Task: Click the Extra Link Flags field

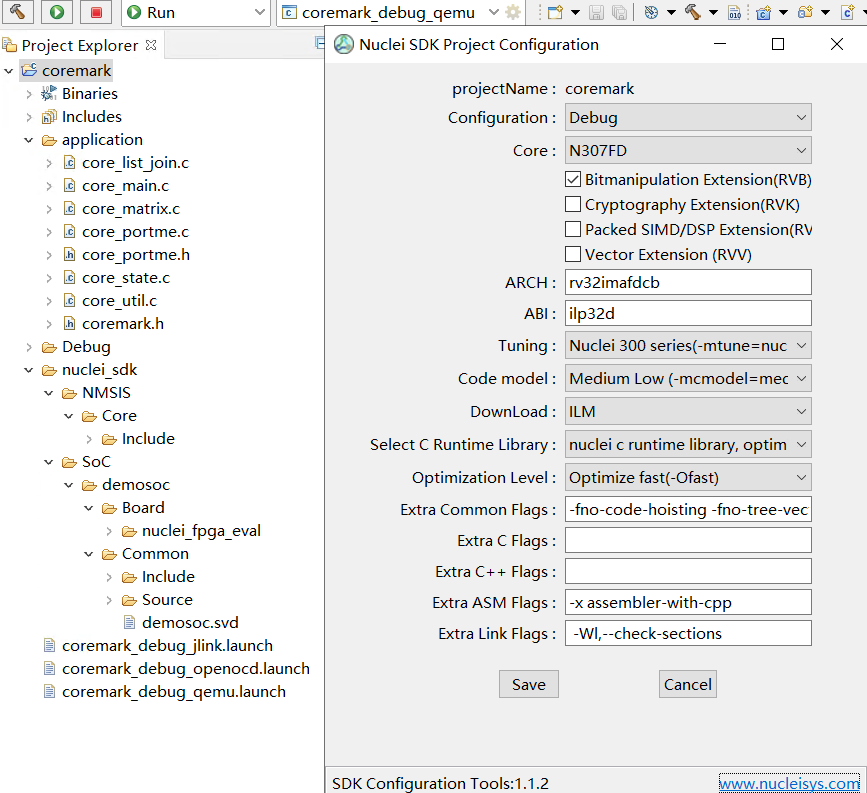Action: (x=688, y=633)
